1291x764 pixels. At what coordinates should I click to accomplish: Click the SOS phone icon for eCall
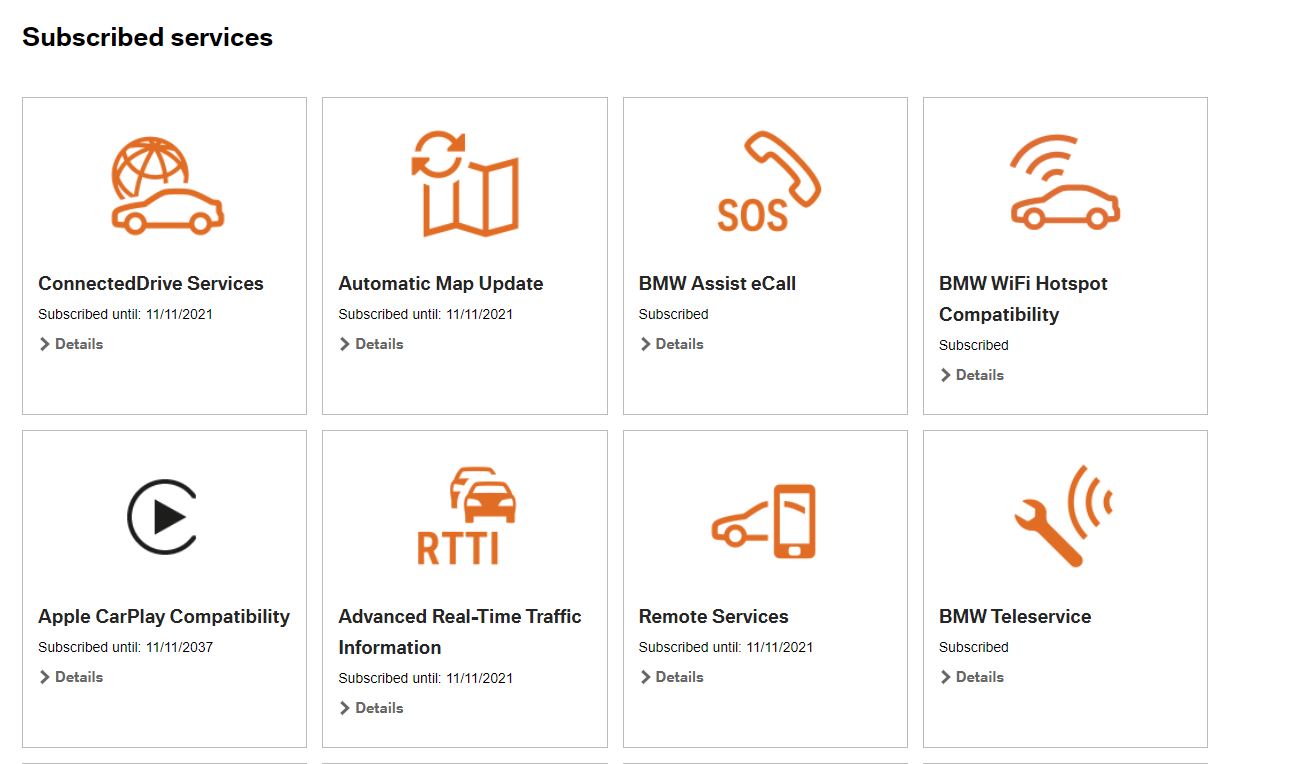coord(769,181)
